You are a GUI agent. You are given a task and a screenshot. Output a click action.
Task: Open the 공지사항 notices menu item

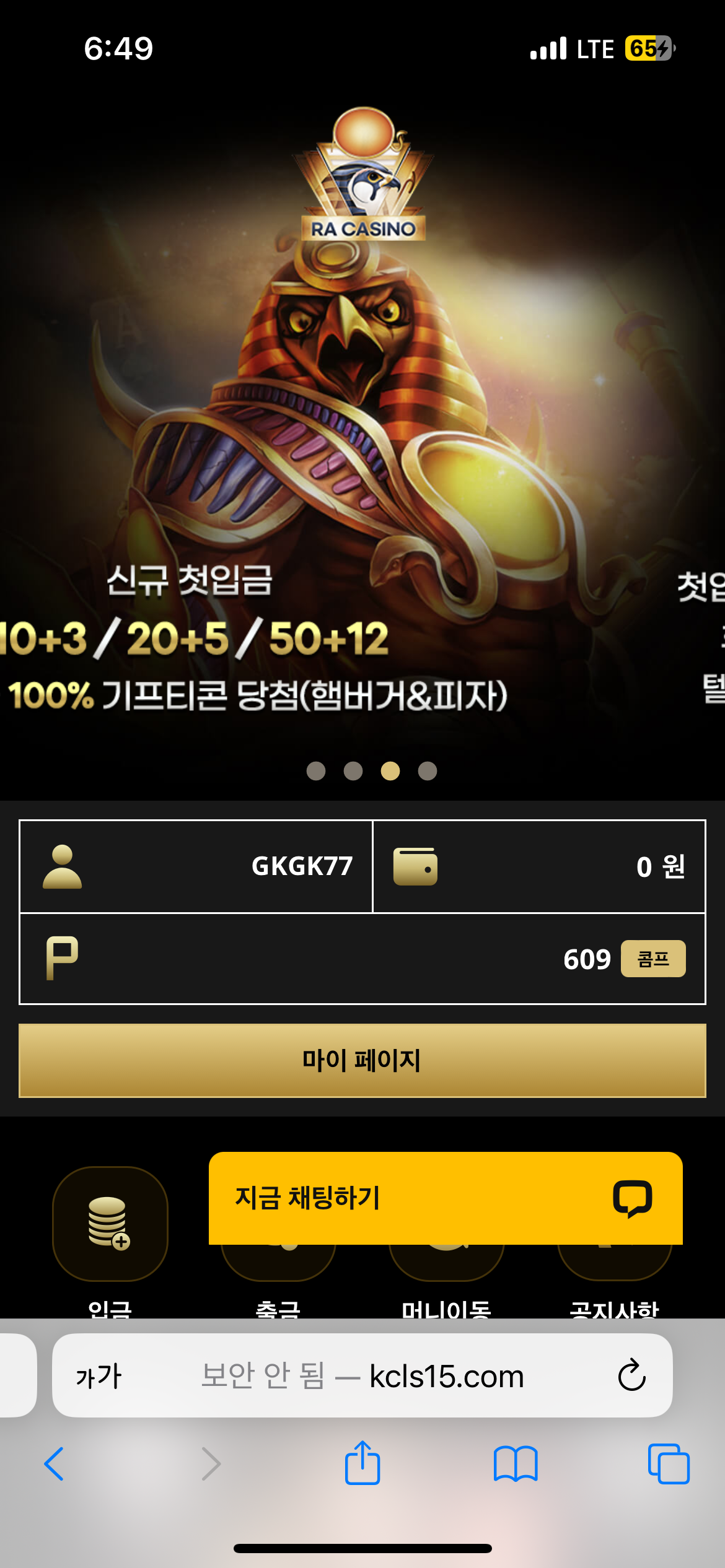click(614, 1309)
